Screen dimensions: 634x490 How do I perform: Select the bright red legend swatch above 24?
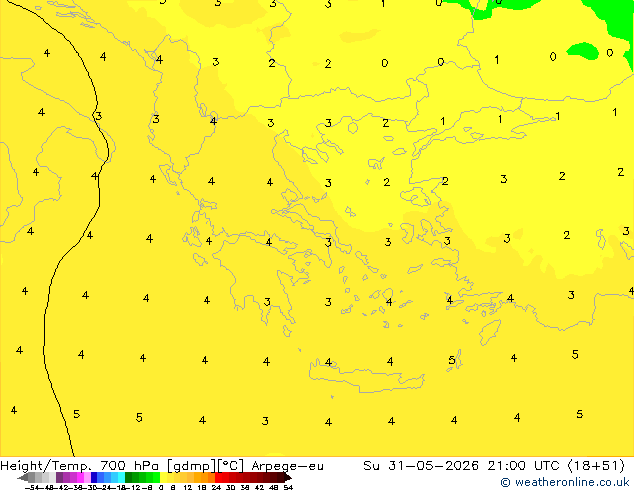[218, 478]
